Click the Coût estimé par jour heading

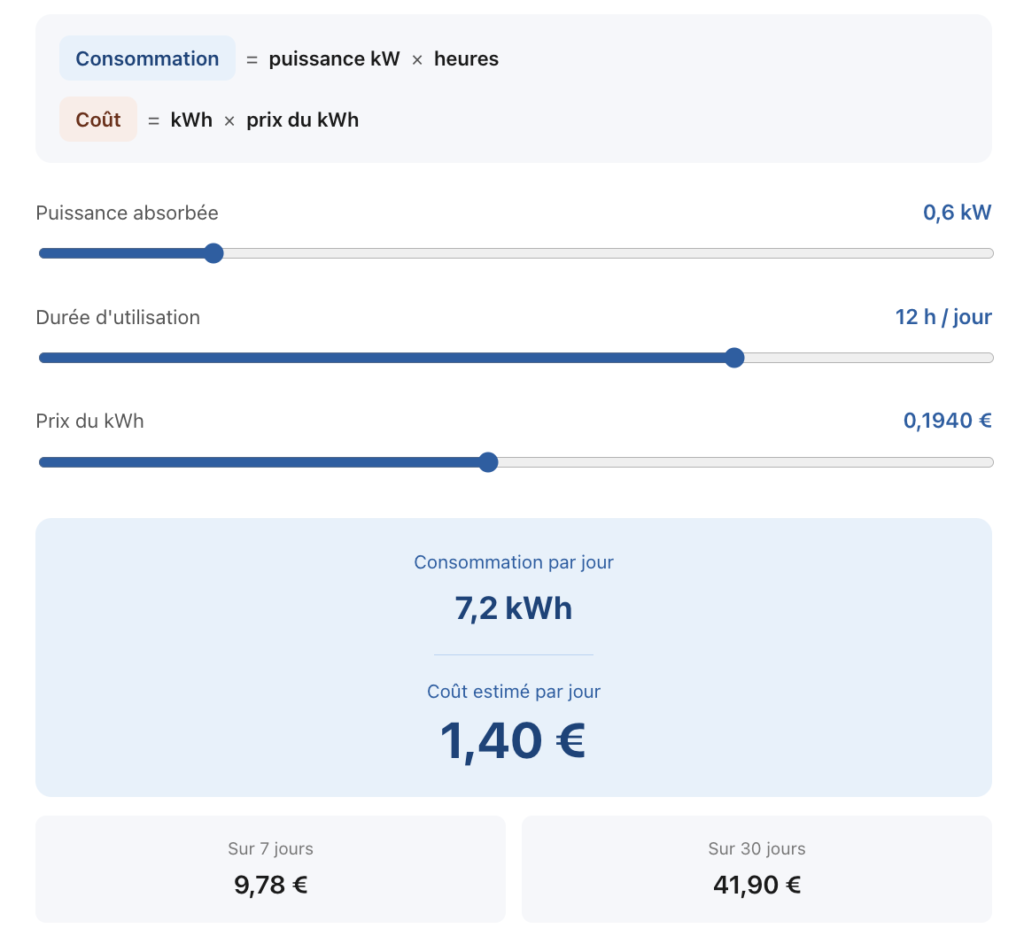tap(513, 692)
